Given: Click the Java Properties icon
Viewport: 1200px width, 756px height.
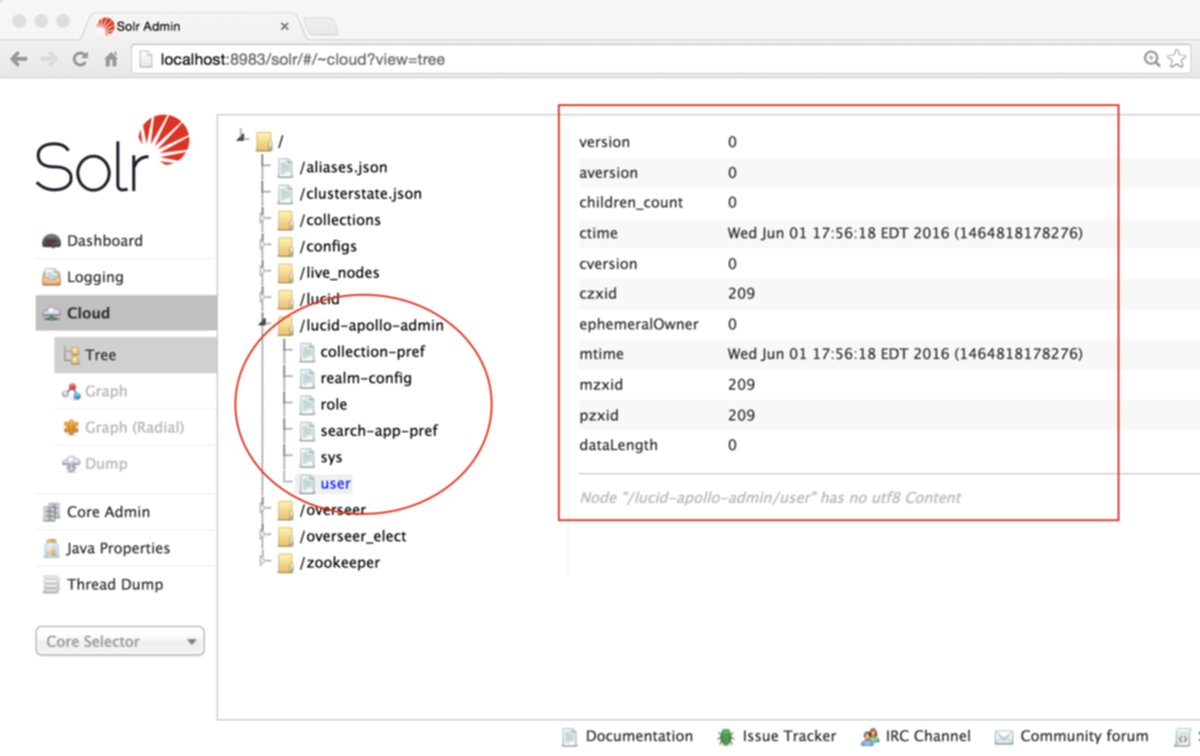Looking at the screenshot, I should point(51,548).
